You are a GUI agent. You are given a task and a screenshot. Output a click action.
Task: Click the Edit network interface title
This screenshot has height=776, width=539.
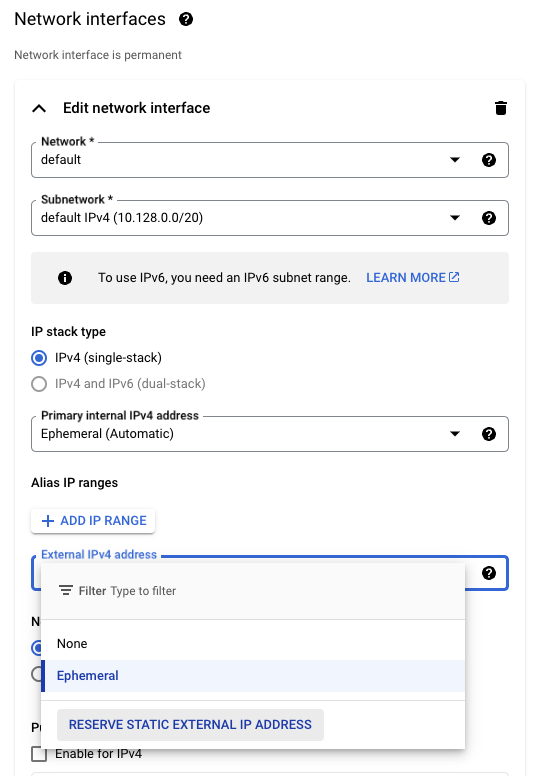click(137, 108)
